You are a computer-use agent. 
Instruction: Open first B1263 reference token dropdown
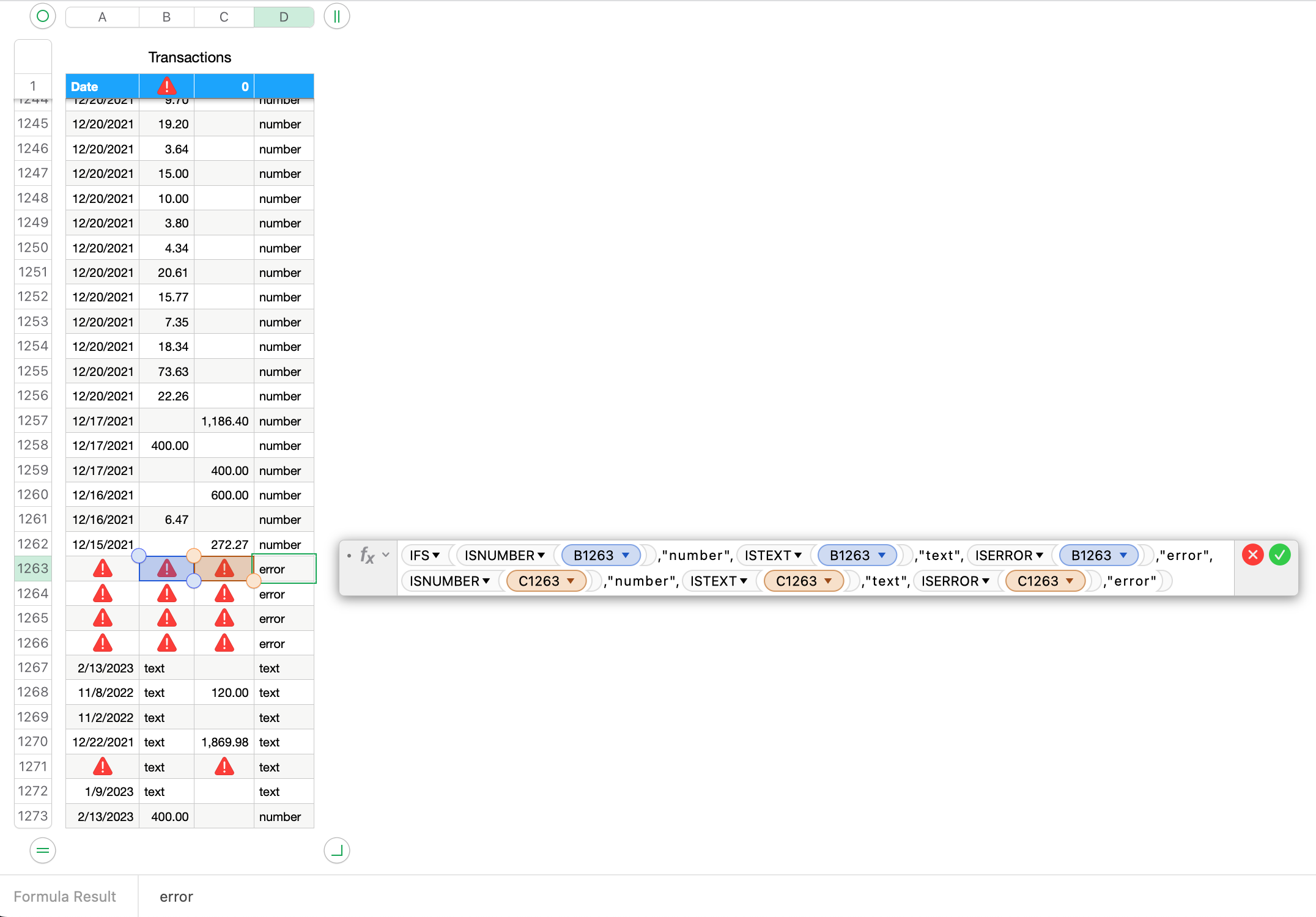626,555
